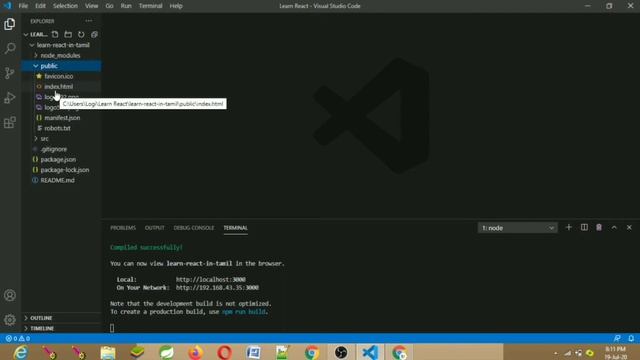Split the terminal panel
This screenshot has width=640, height=360.
tap(584, 227)
